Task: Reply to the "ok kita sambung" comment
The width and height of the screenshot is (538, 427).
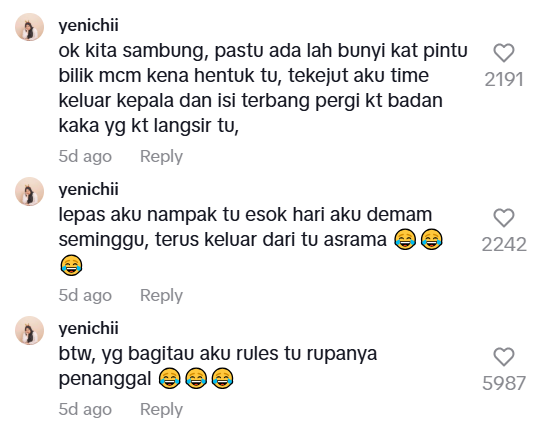Action: point(161,157)
